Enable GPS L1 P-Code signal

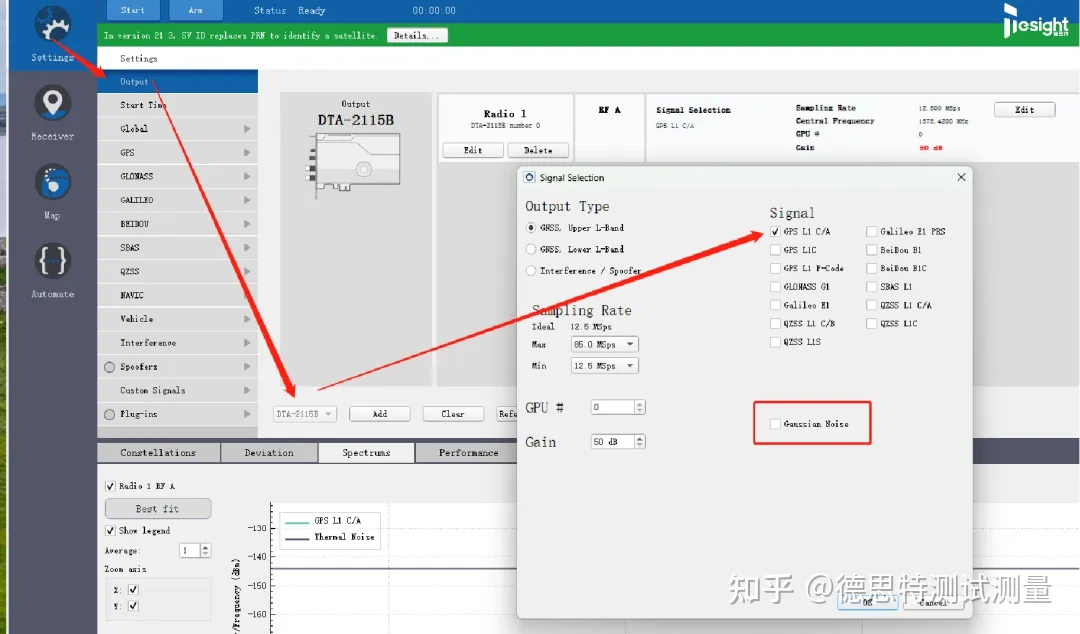click(x=775, y=268)
